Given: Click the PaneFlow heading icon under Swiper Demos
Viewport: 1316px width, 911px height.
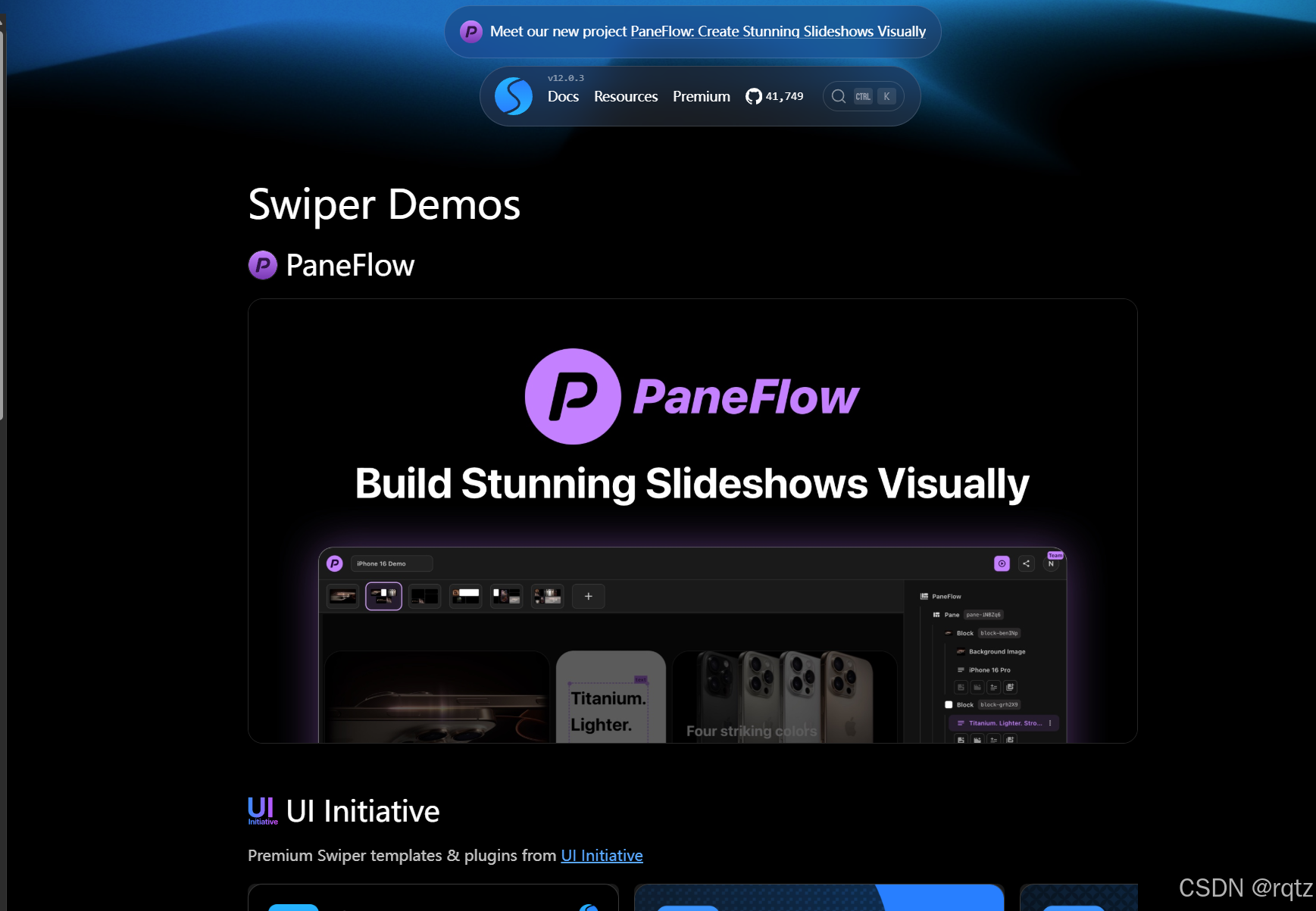Looking at the screenshot, I should (263, 265).
